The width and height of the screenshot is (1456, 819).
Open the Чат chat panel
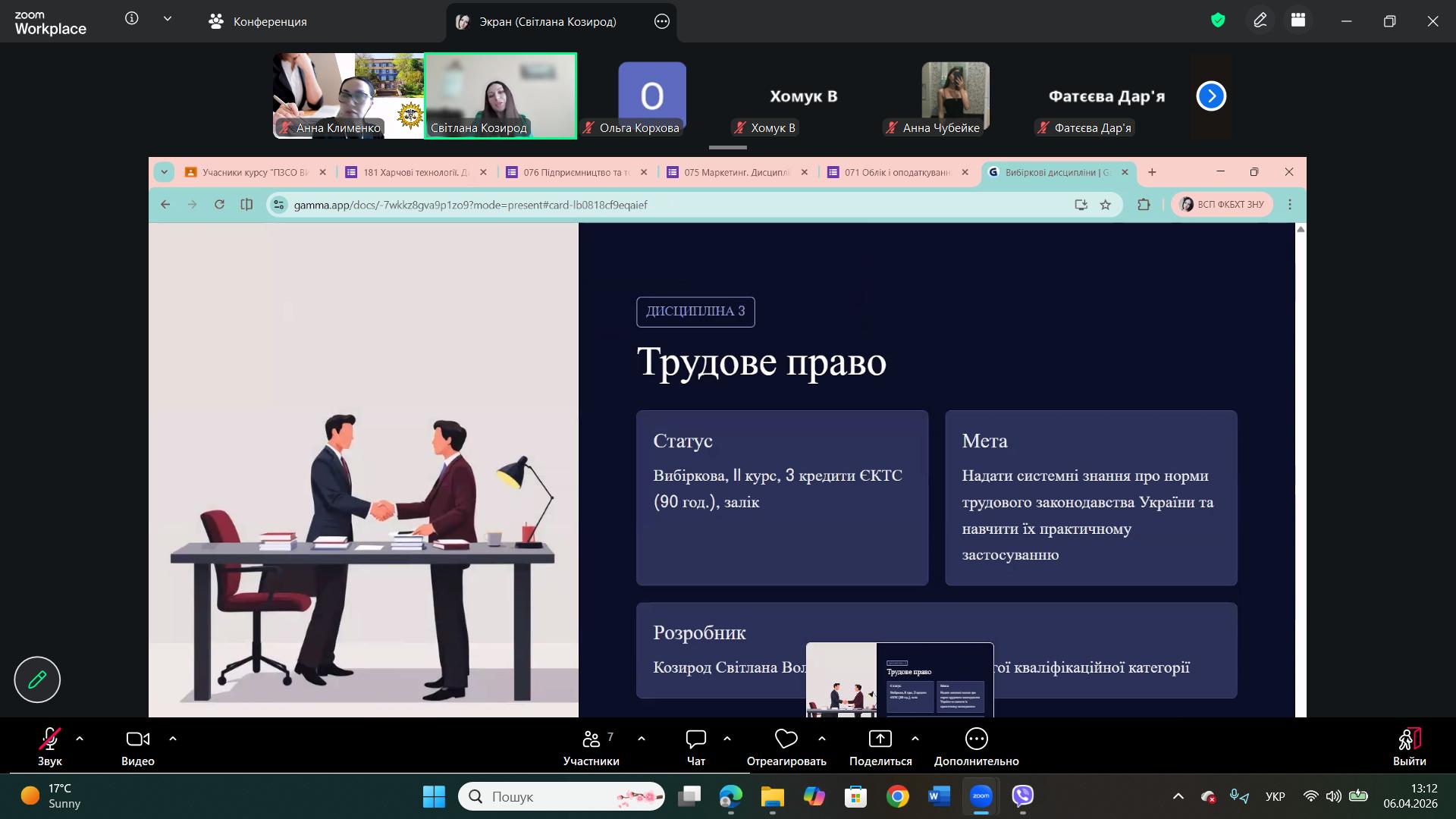click(695, 739)
